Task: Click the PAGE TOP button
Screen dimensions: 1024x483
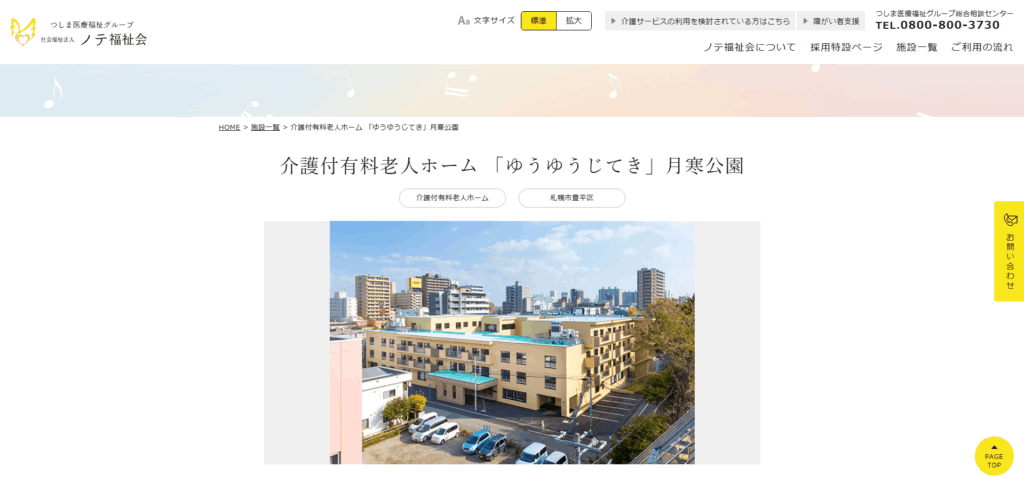Action: point(994,456)
